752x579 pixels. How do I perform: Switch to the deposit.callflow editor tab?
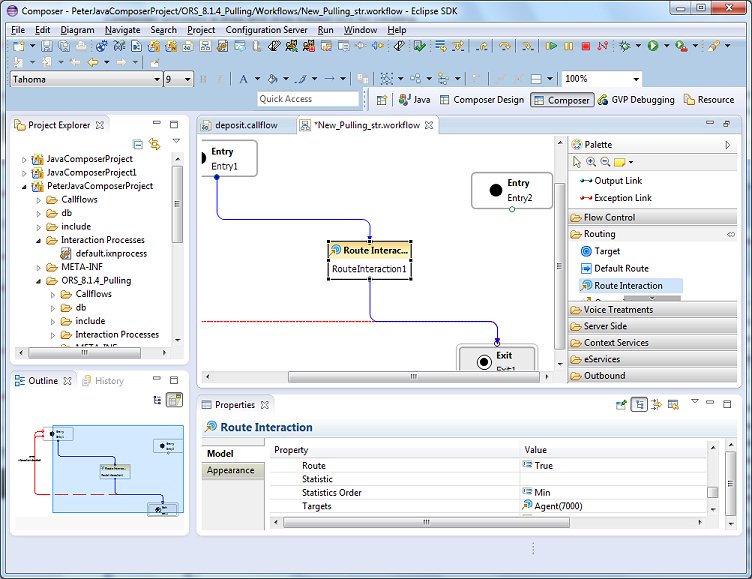pos(246,125)
